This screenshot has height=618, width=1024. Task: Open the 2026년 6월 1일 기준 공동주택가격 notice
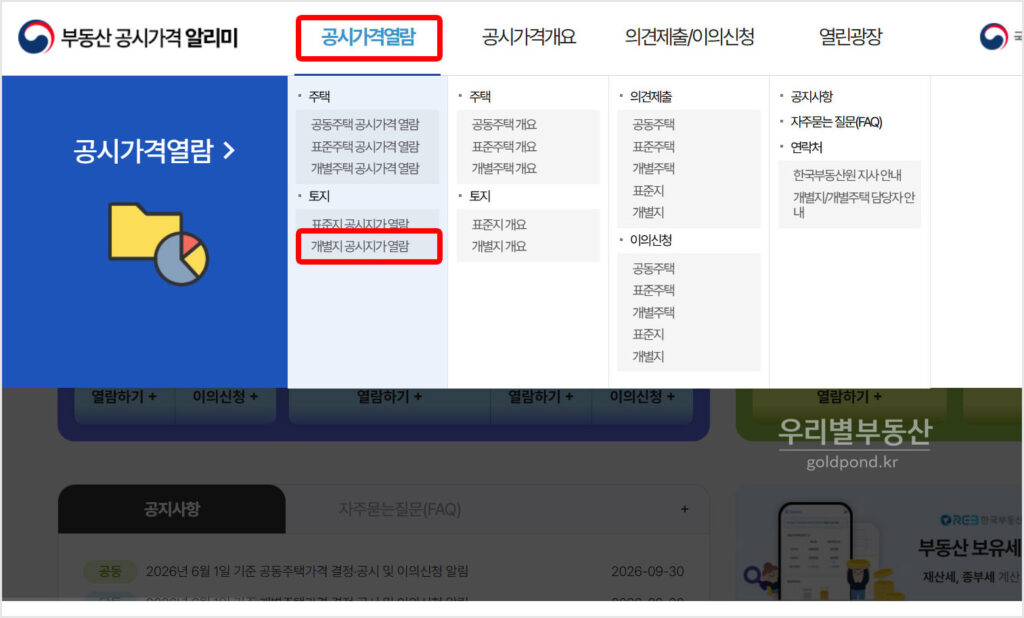307,572
